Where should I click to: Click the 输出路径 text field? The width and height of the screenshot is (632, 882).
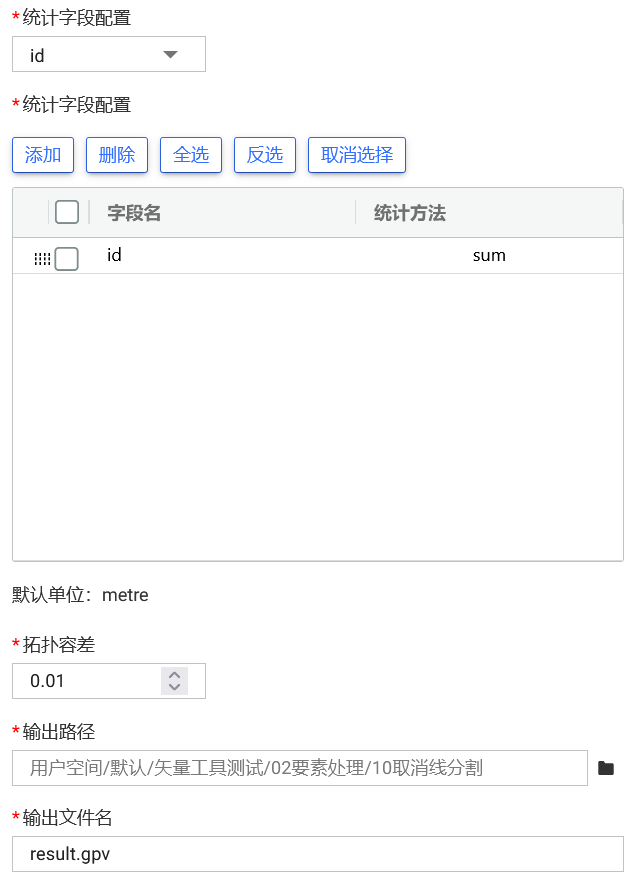click(300, 768)
